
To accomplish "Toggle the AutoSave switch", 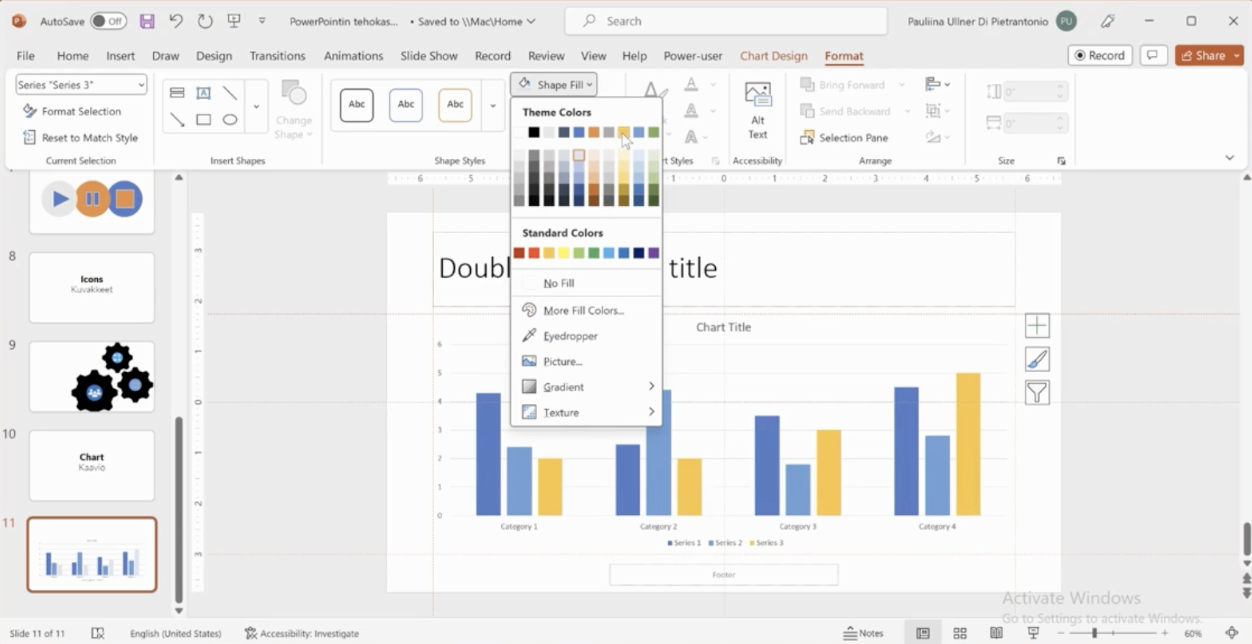I will pyautogui.click(x=108, y=21).
